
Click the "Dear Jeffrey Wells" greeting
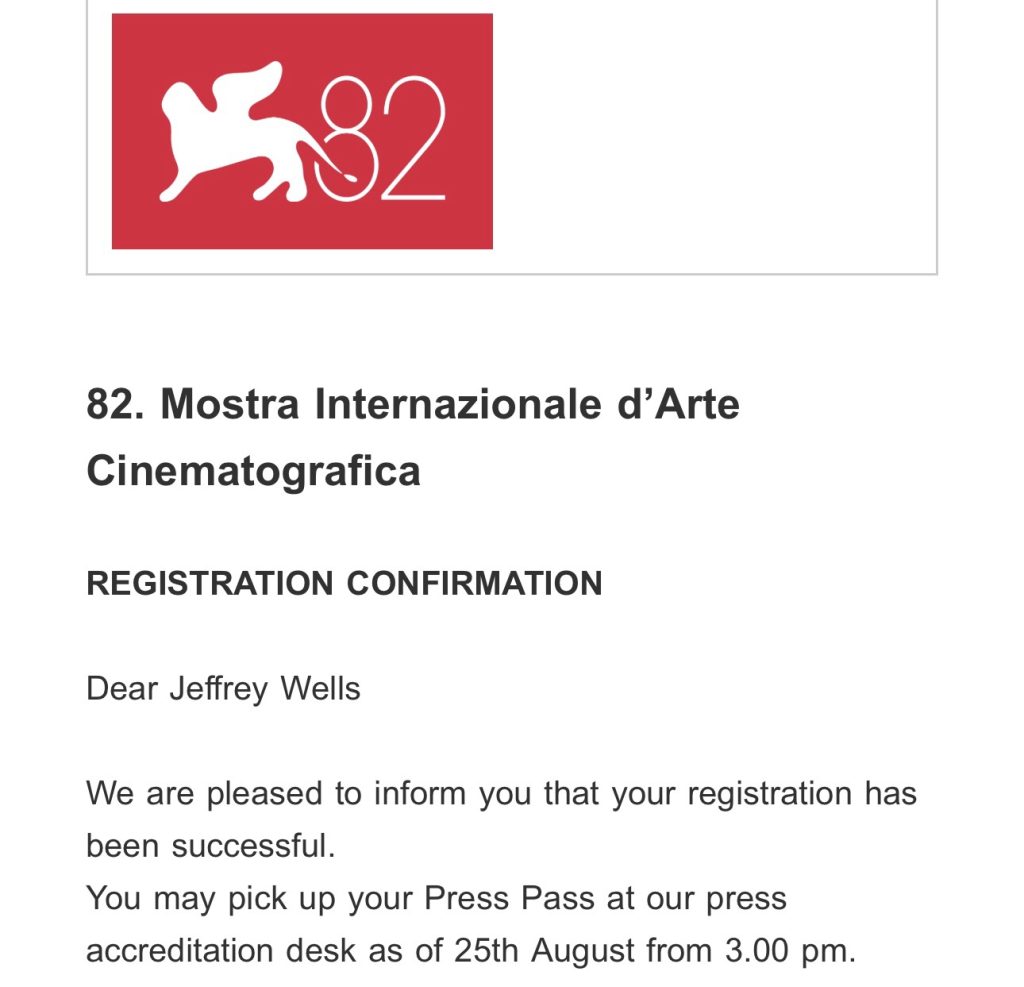pos(223,689)
